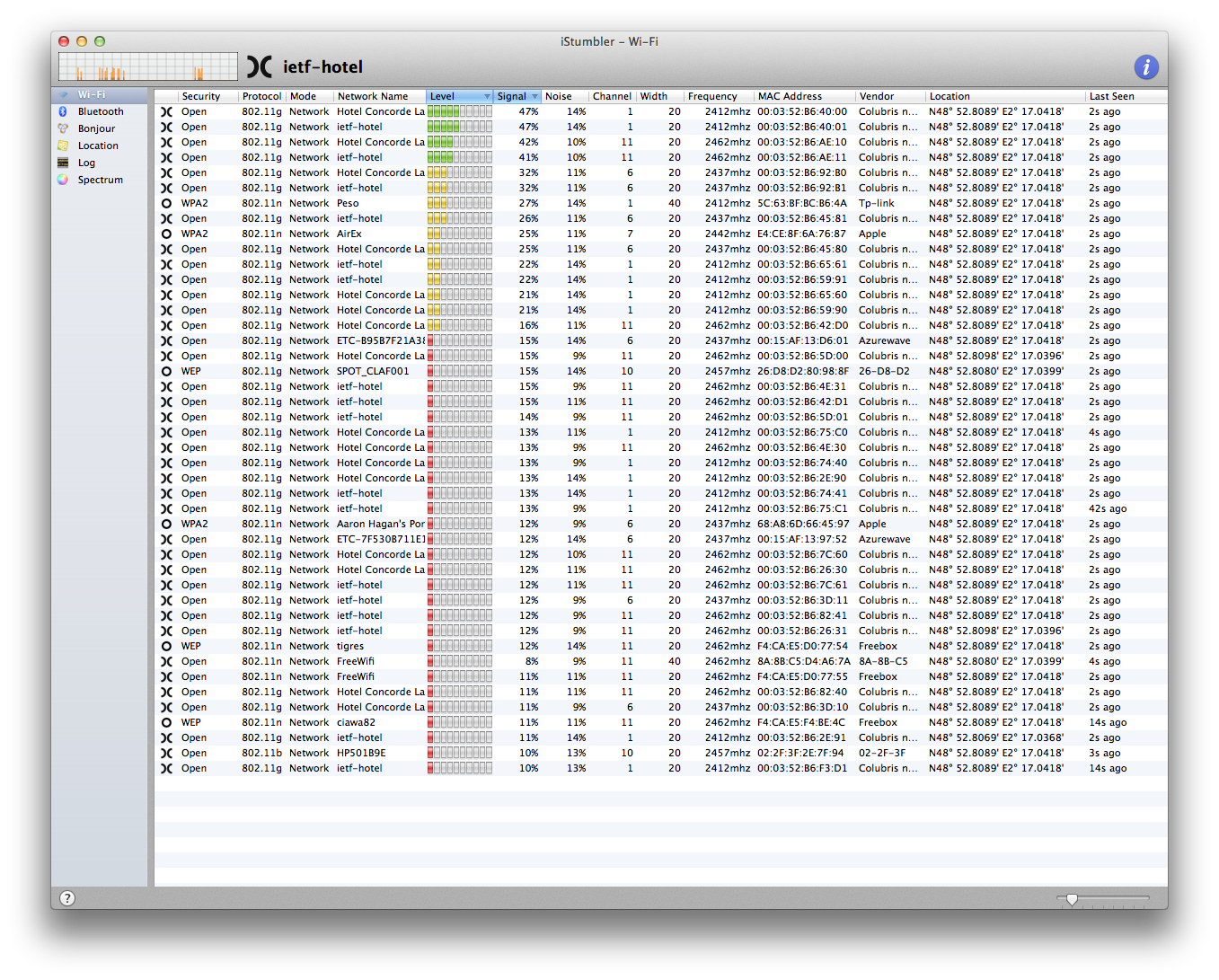The image size is (1219, 980).
Task: Open the Spectrum view
Action: 100,180
